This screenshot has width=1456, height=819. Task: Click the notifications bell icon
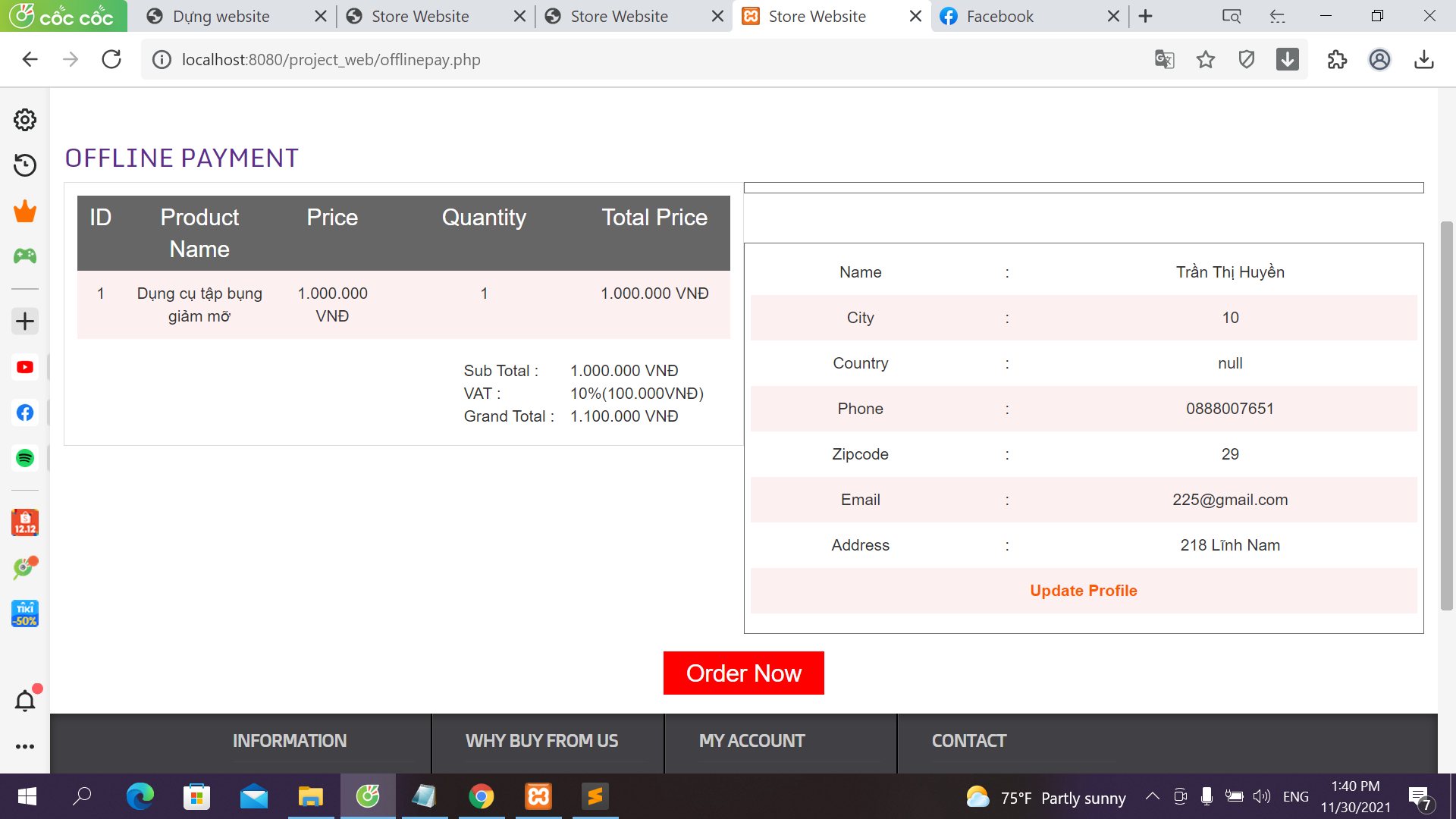tap(25, 701)
